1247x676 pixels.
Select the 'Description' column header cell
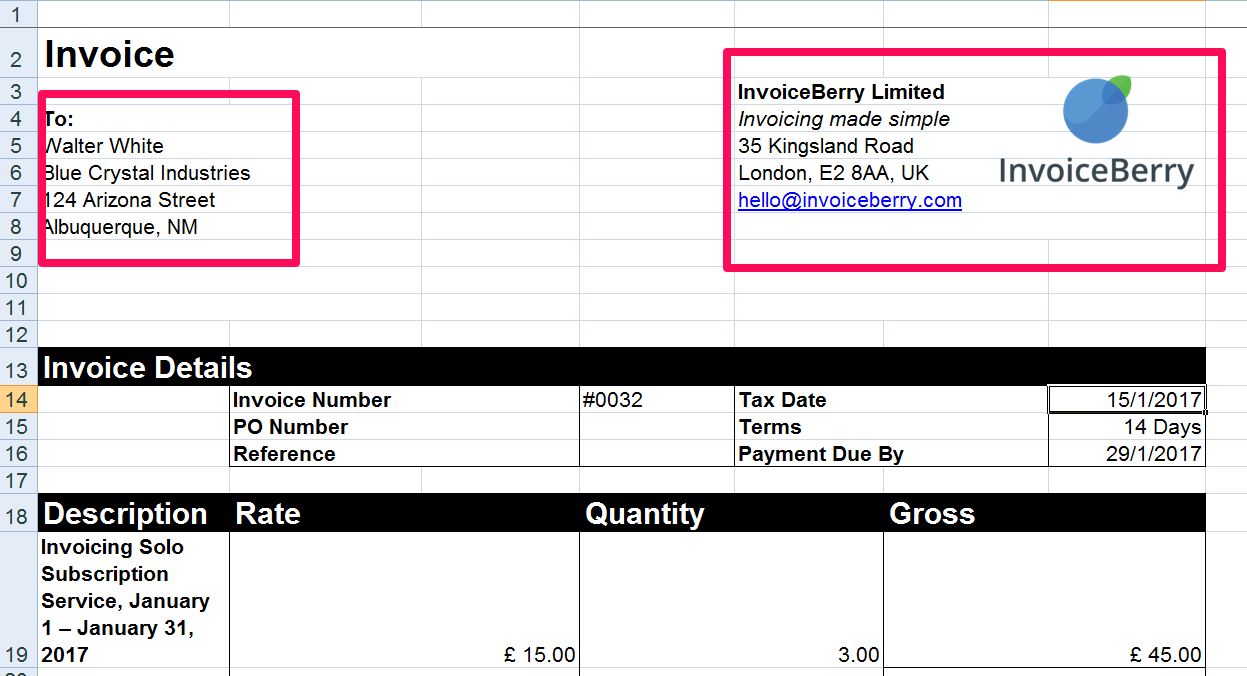pyautogui.click(x=134, y=513)
